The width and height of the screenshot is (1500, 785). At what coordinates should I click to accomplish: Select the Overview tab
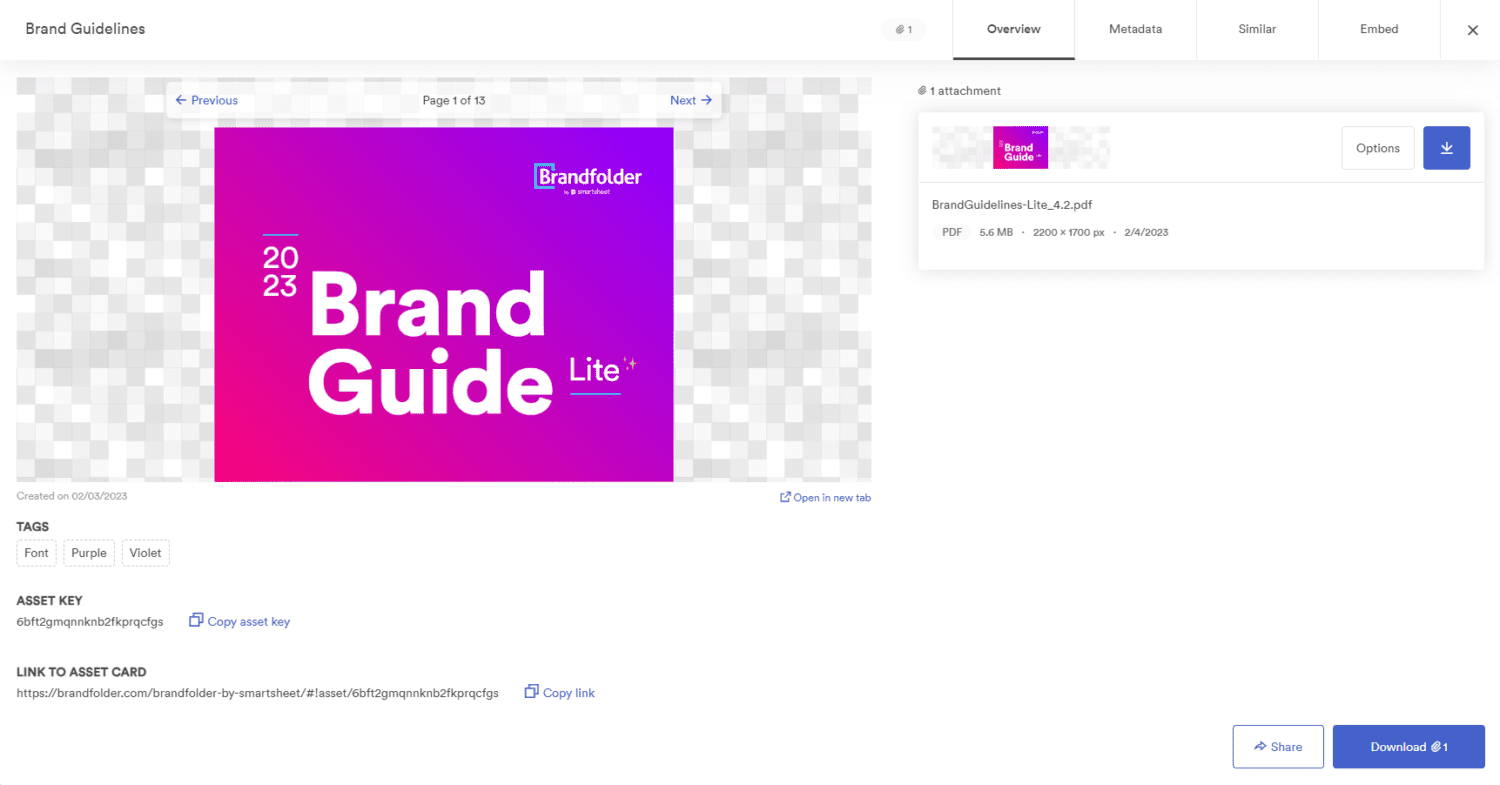click(x=1013, y=30)
